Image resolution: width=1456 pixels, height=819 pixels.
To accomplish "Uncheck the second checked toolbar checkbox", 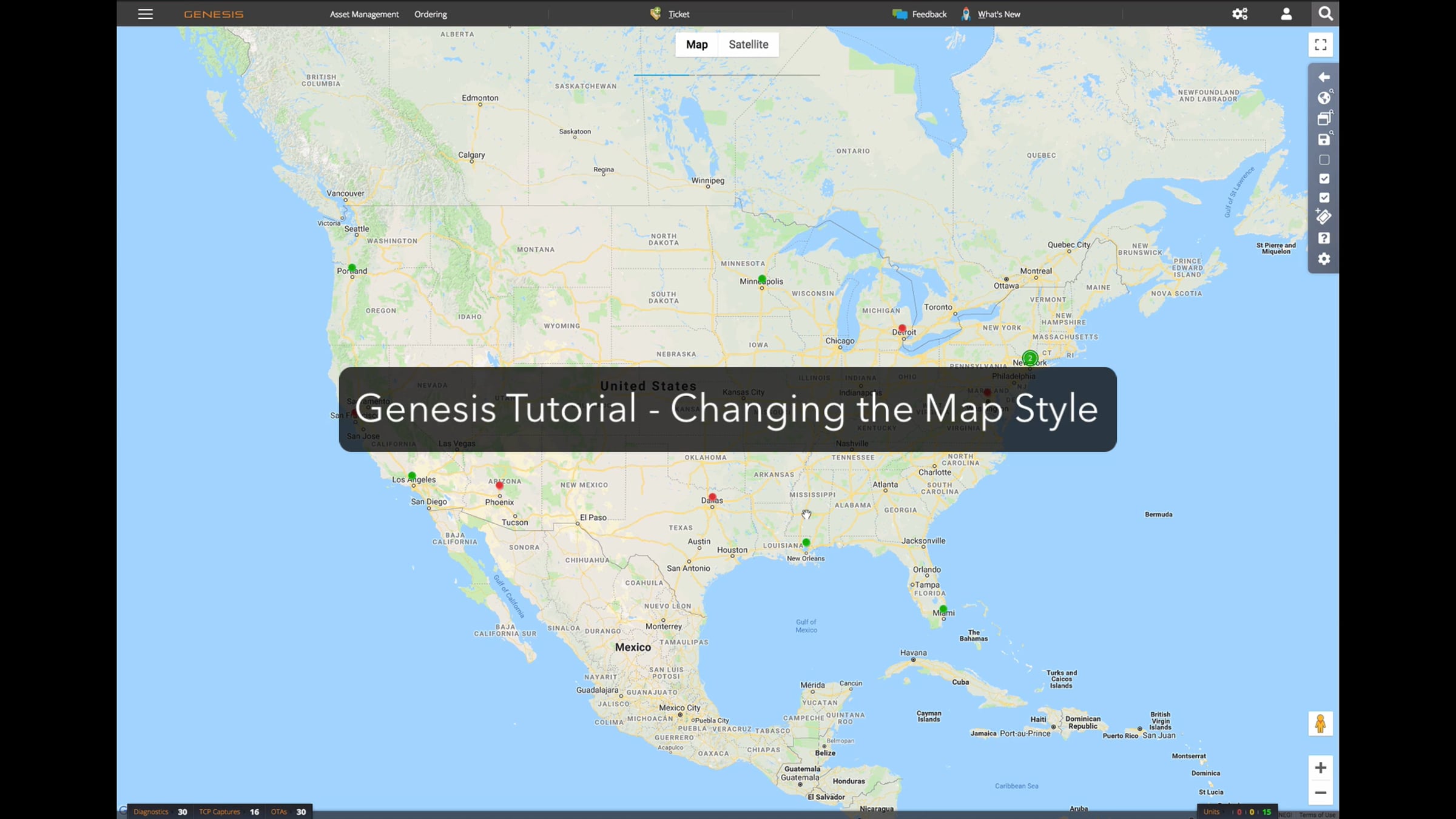I will click(1324, 198).
